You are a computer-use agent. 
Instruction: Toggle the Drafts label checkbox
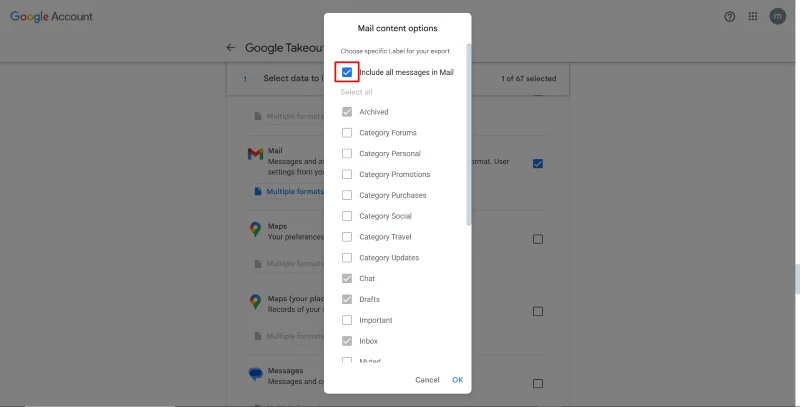click(347, 299)
